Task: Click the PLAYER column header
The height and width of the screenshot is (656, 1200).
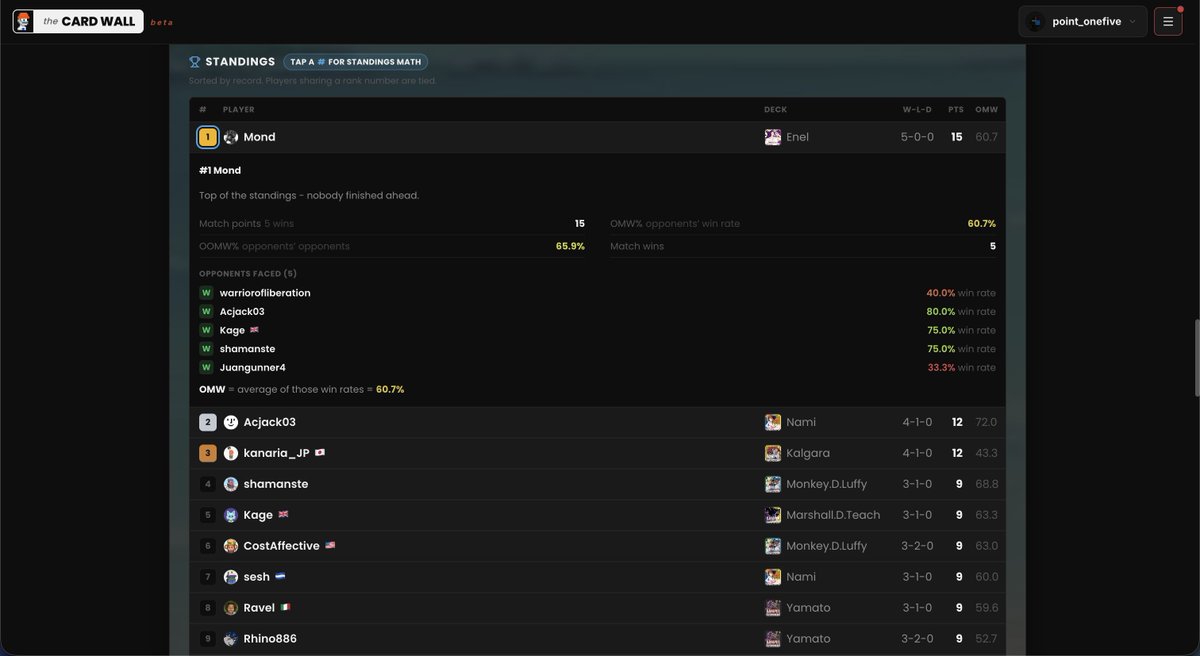Action: [238, 110]
